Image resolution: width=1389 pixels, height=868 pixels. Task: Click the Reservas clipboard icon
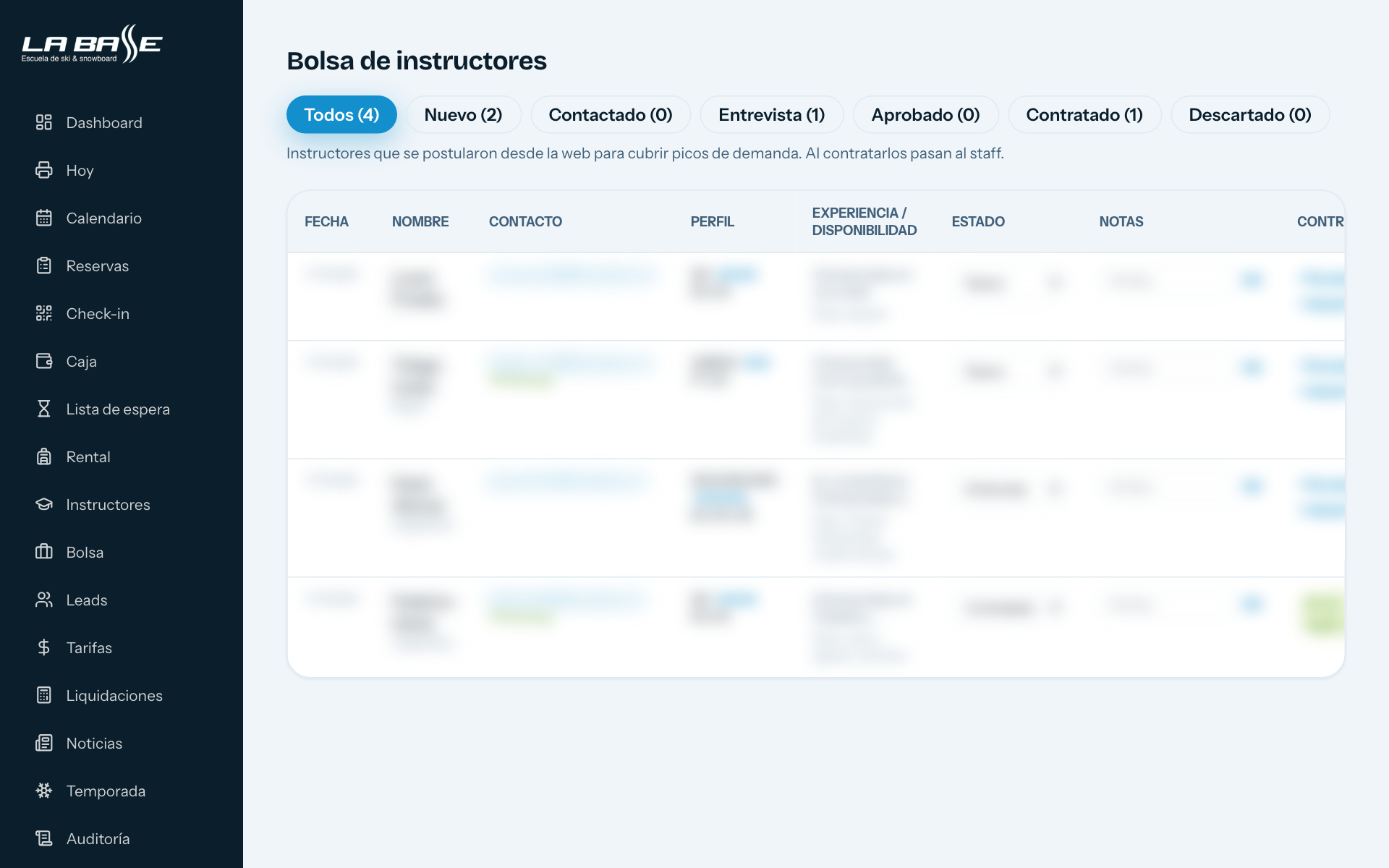coord(44,265)
